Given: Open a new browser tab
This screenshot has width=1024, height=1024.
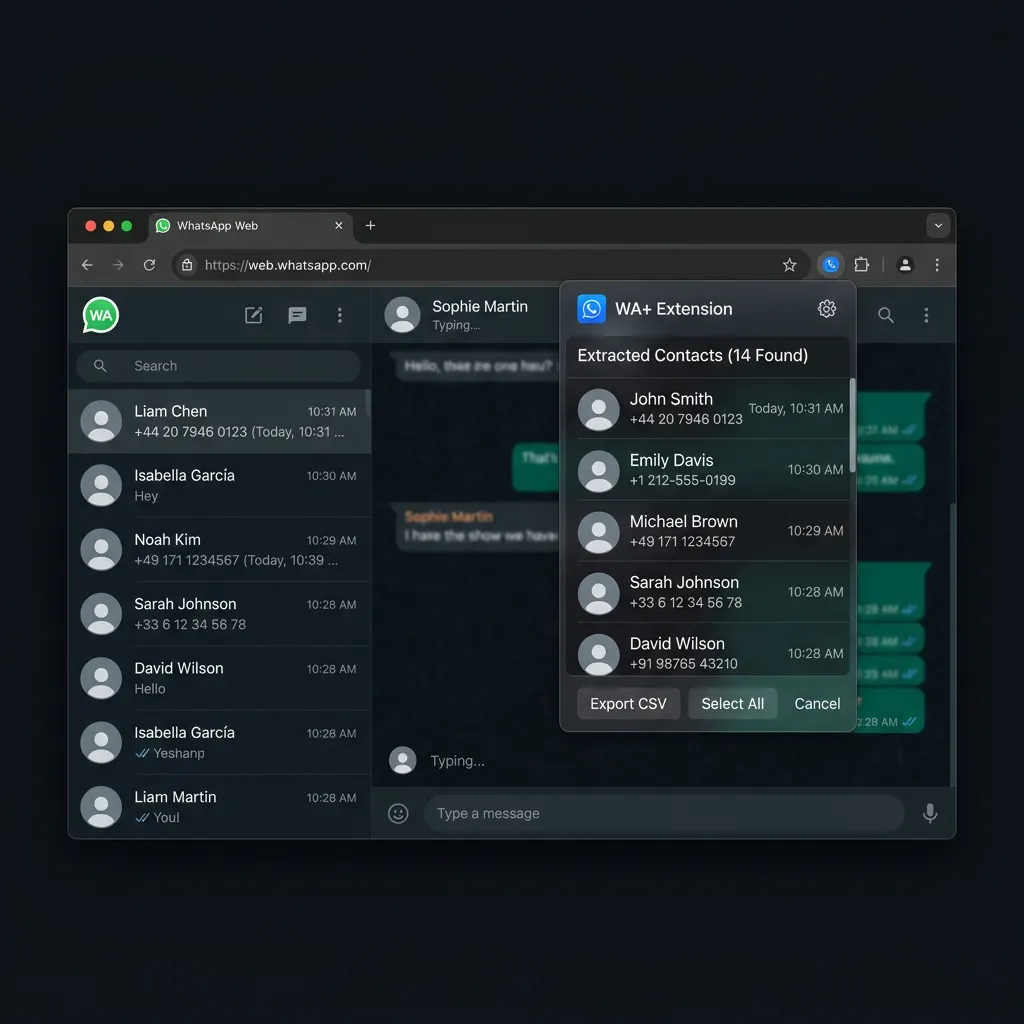Looking at the screenshot, I should [x=370, y=225].
